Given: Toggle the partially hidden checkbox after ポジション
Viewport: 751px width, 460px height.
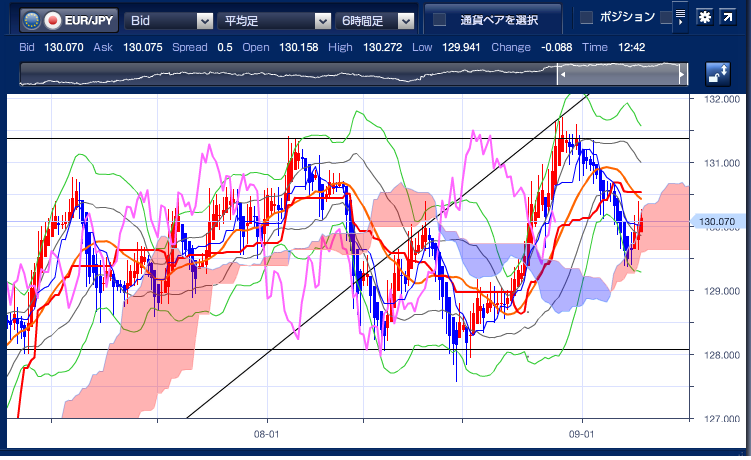Looking at the screenshot, I should click(666, 18).
